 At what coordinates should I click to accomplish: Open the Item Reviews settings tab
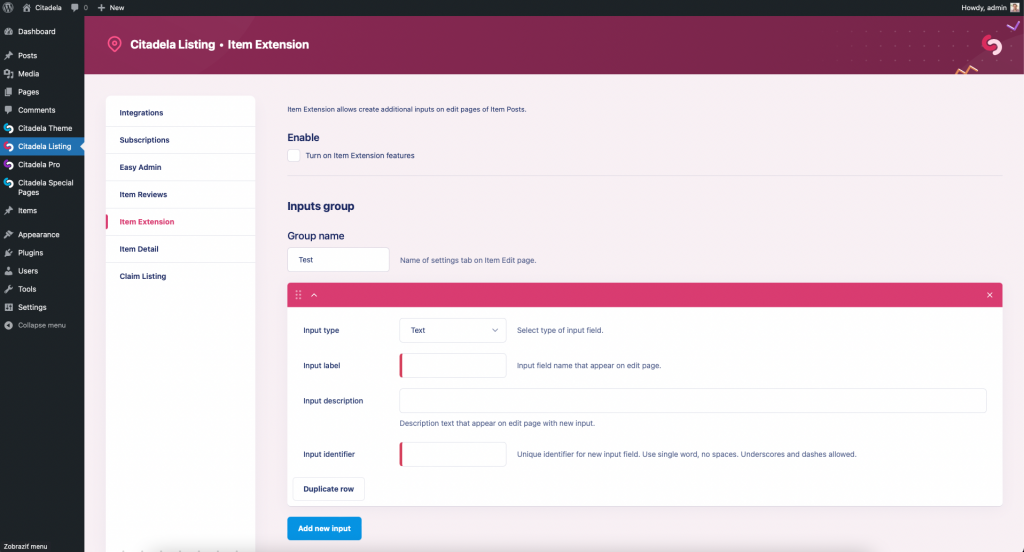[x=143, y=194]
